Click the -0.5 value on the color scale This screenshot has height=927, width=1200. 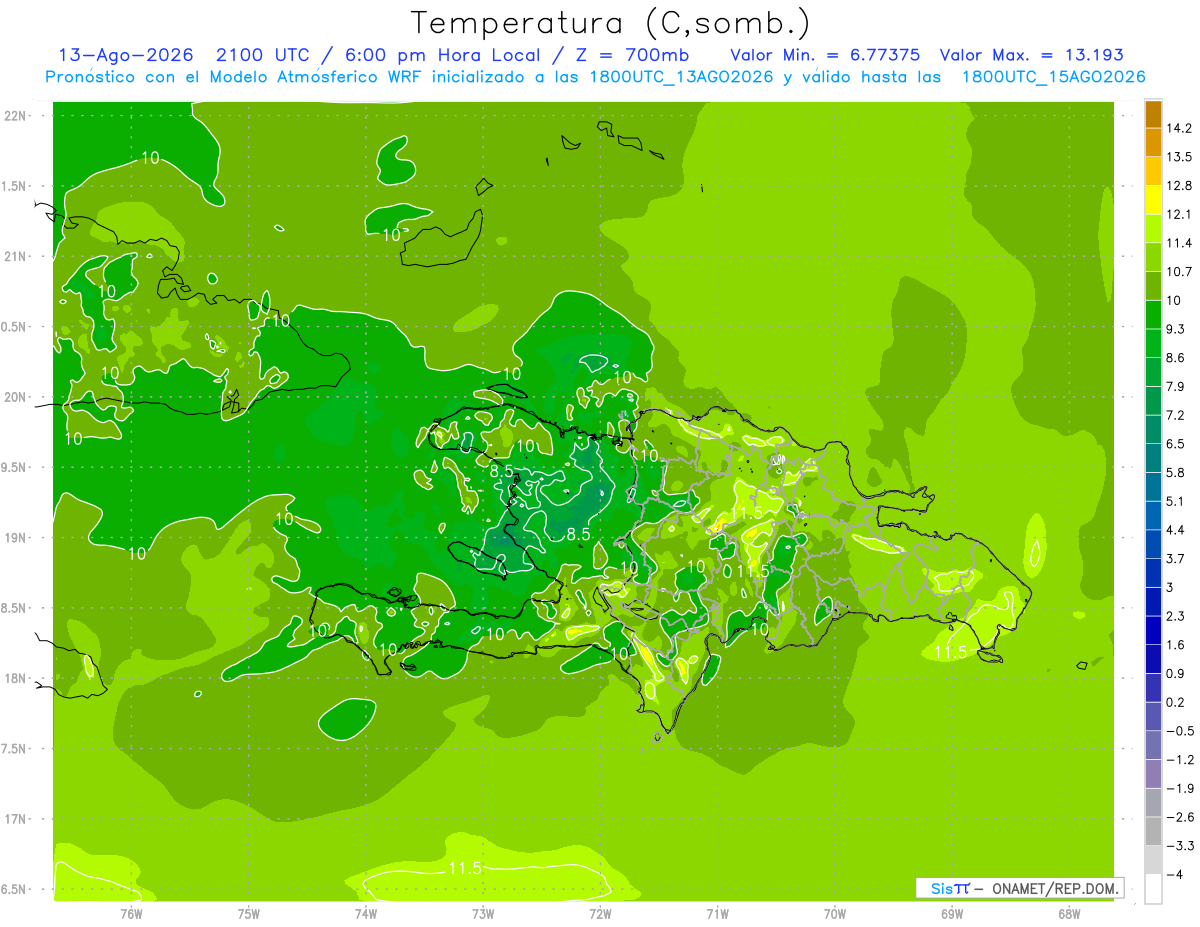point(1179,731)
